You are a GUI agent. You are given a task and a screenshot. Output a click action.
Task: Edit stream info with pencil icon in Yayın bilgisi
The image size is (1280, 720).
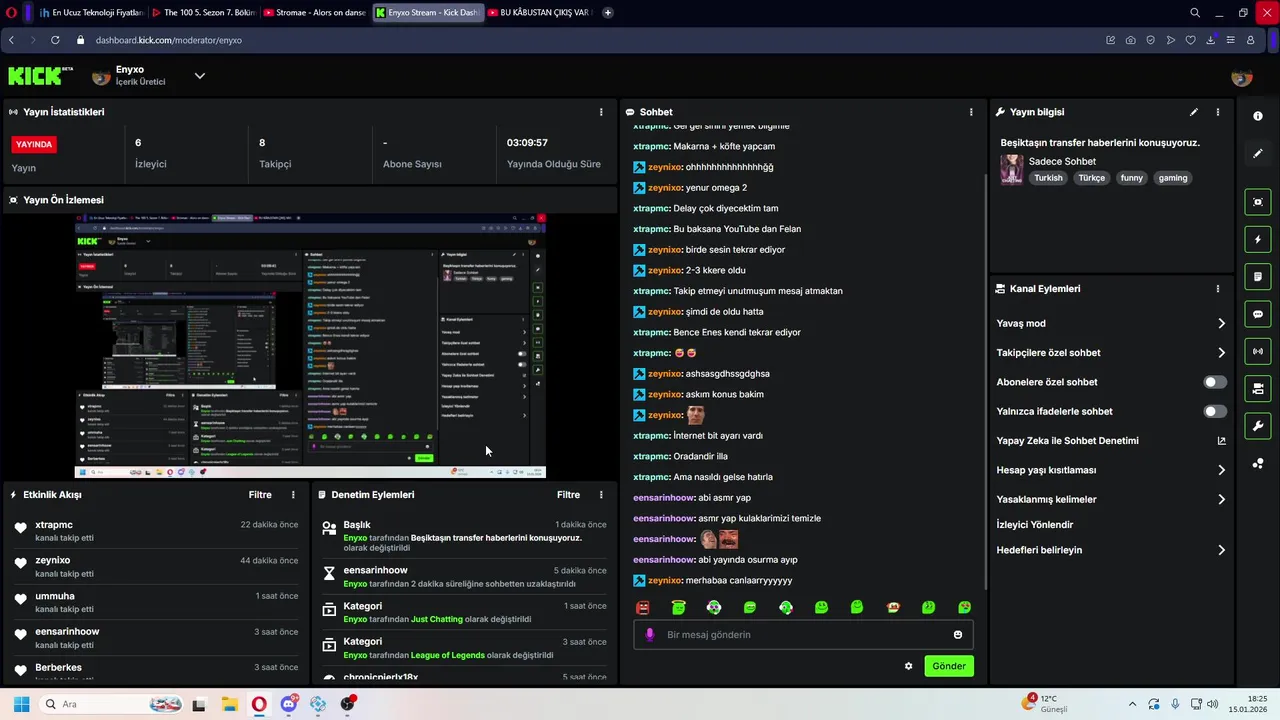pos(1194,112)
